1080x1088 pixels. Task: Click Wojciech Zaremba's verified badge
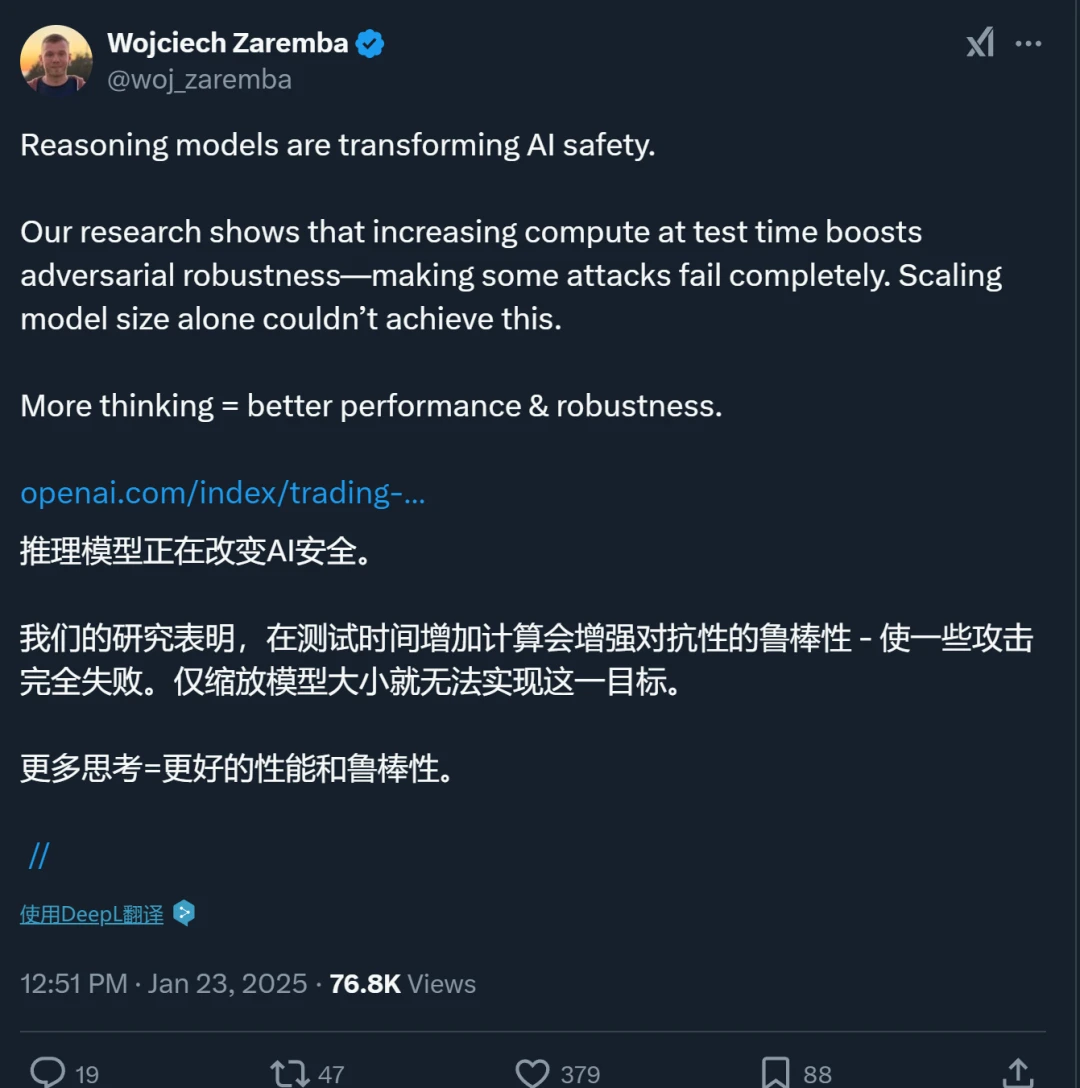[369, 43]
